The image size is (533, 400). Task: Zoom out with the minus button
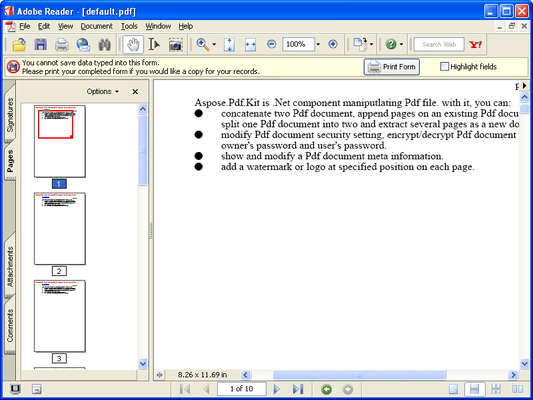[x=271, y=44]
